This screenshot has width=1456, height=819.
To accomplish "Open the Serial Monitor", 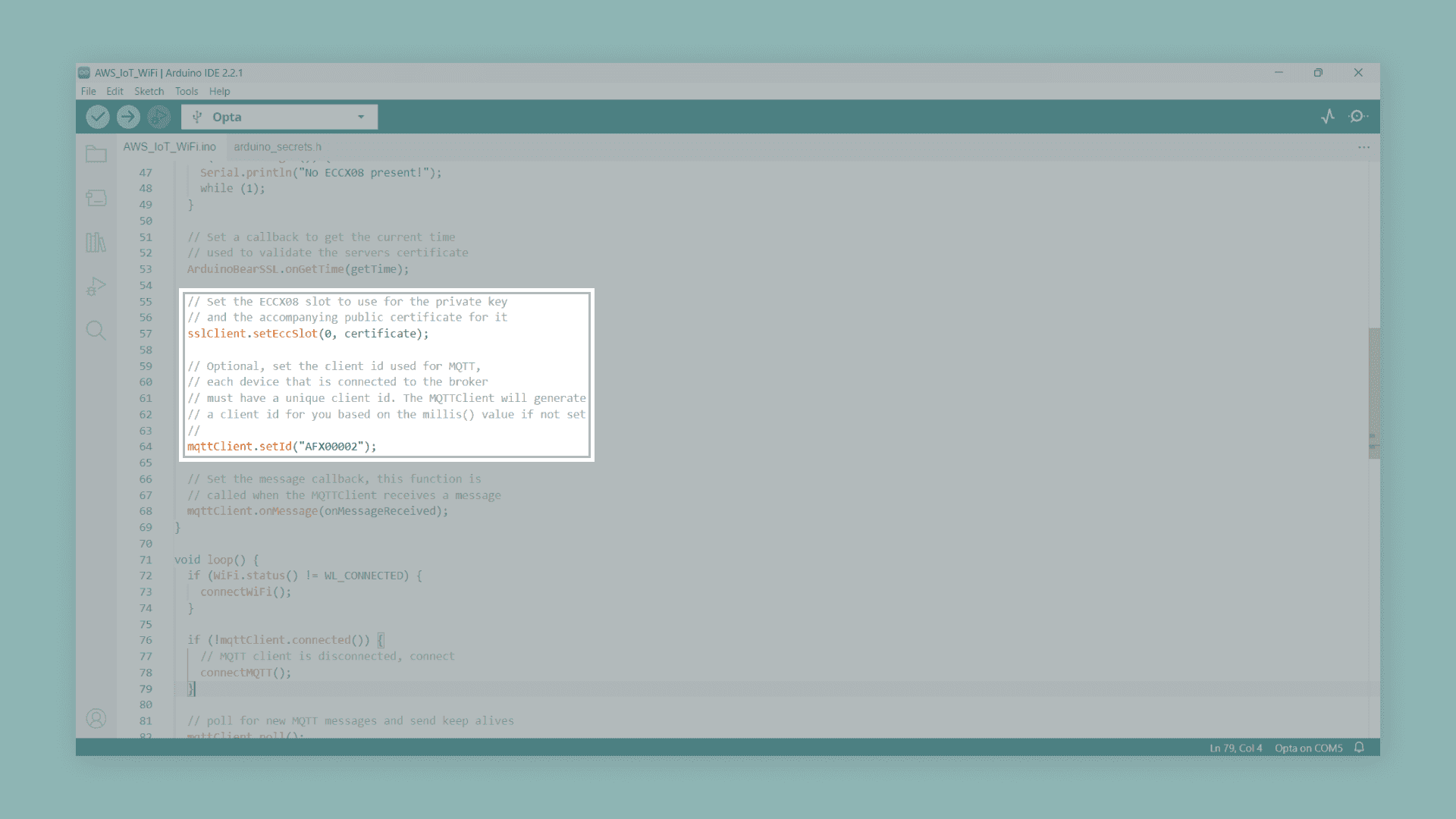I will pyautogui.click(x=1358, y=117).
